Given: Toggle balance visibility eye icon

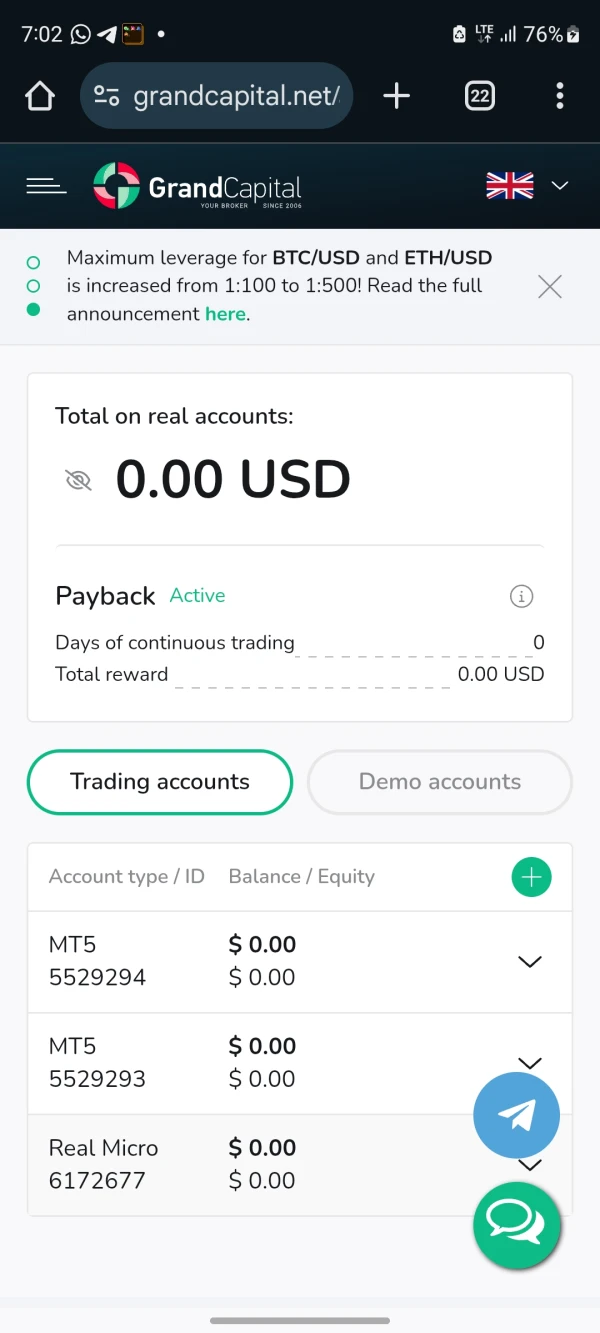Looking at the screenshot, I should [78, 481].
